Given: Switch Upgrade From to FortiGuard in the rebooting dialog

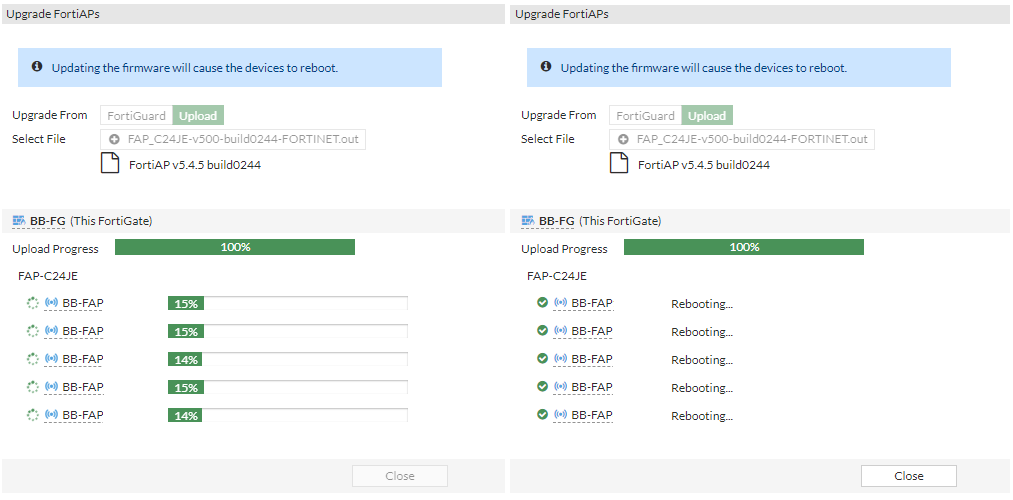Looking at the screenshot, I should pyautogui.click(x=645, y=116).
